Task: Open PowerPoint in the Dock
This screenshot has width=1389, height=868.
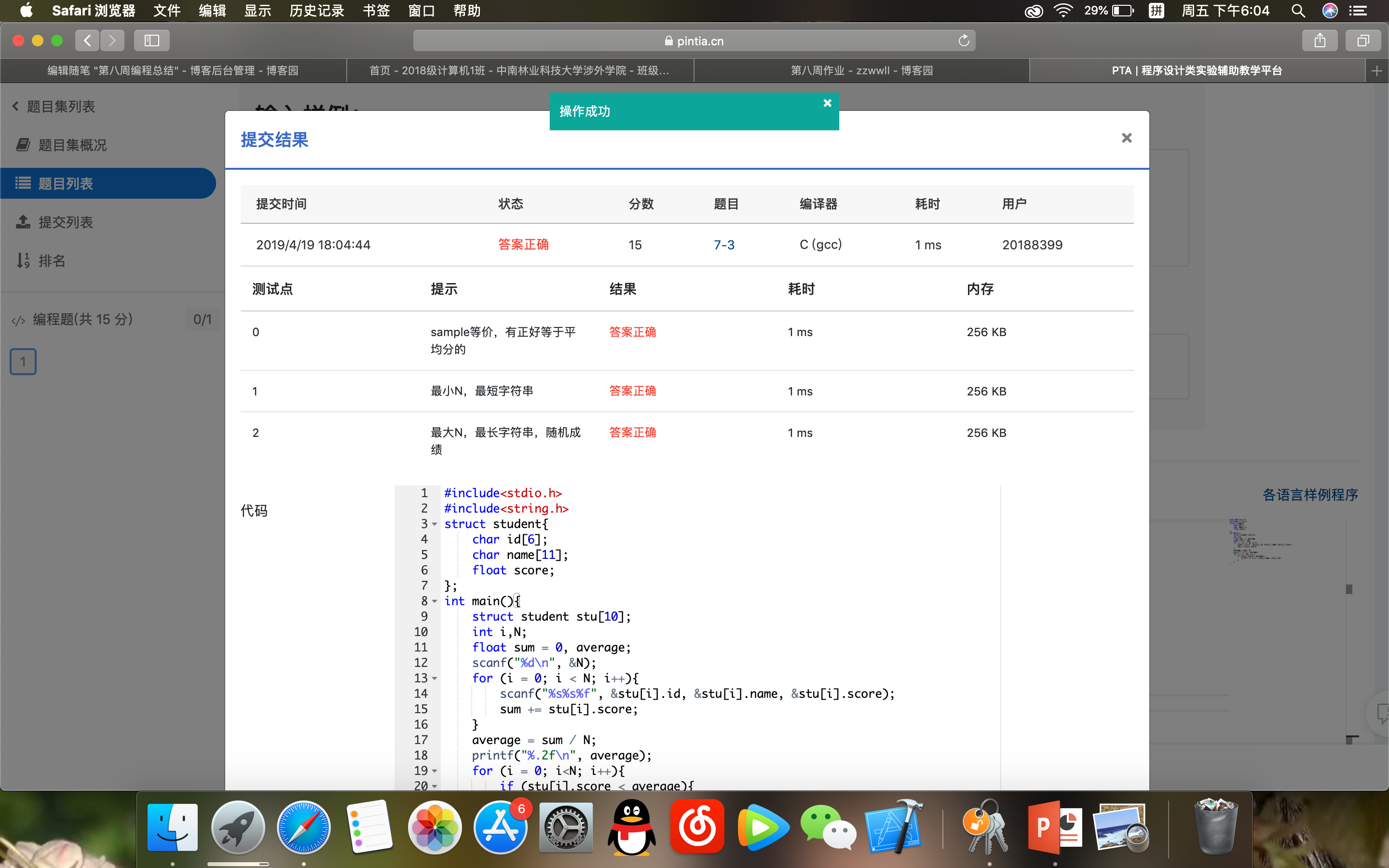Action: click(x=1055, y=828)
